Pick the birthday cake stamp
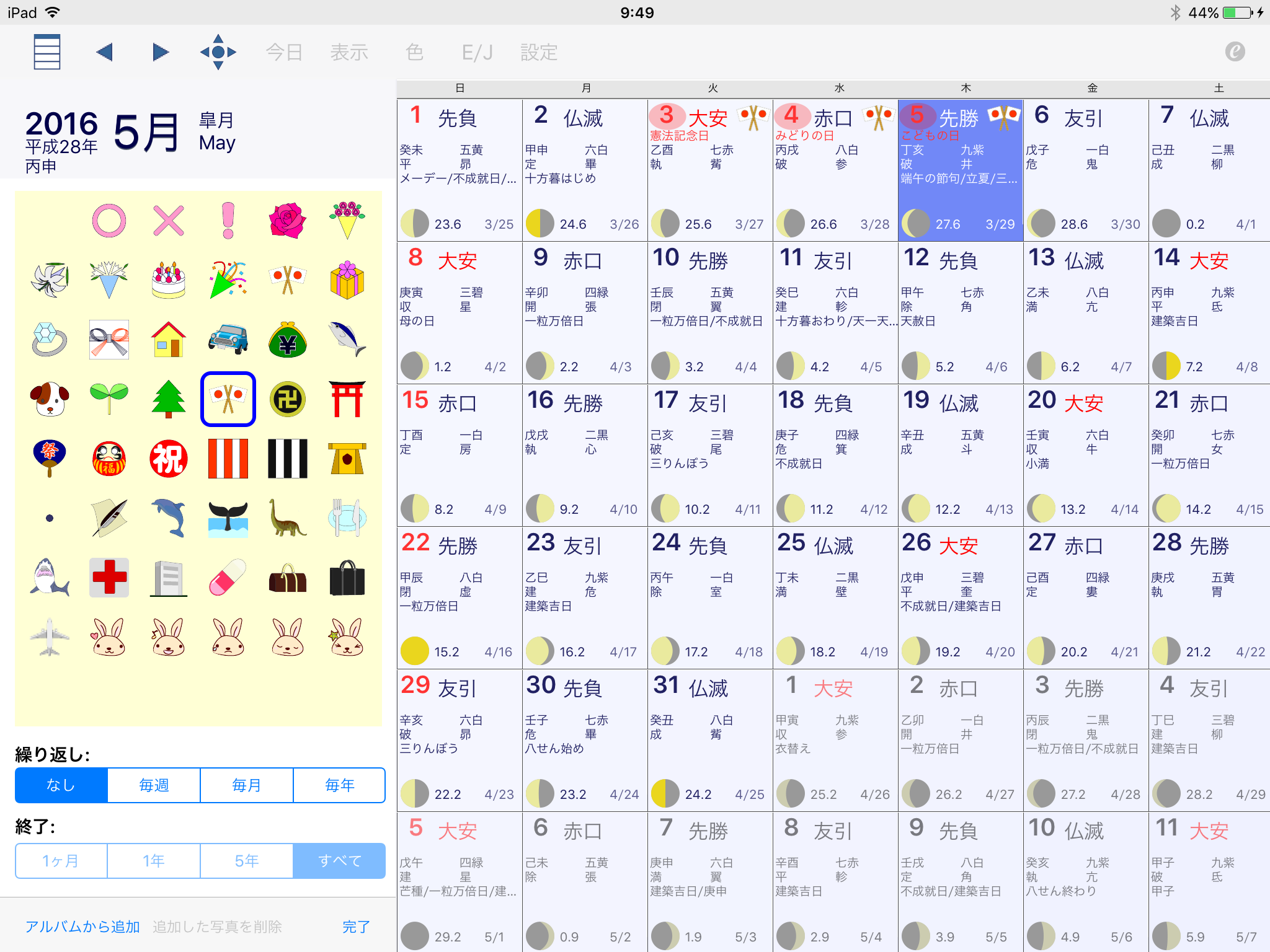This screenshot has width=1270, height=952. point(168,280)
